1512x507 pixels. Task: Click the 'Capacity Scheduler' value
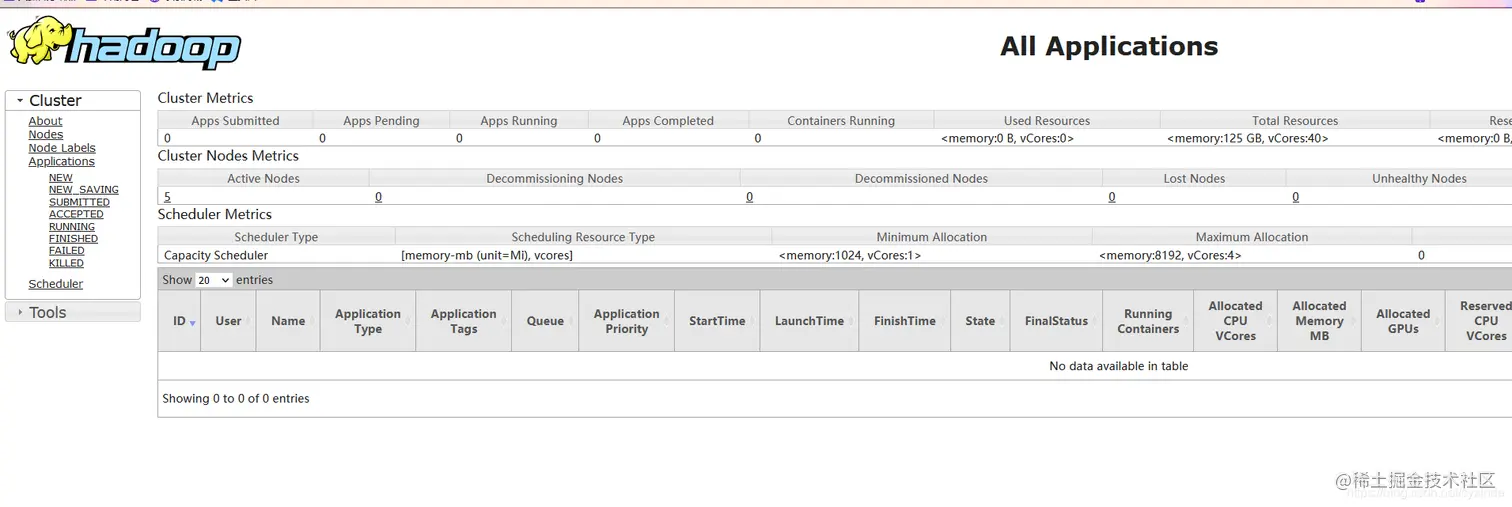click(x=216, y=256)
